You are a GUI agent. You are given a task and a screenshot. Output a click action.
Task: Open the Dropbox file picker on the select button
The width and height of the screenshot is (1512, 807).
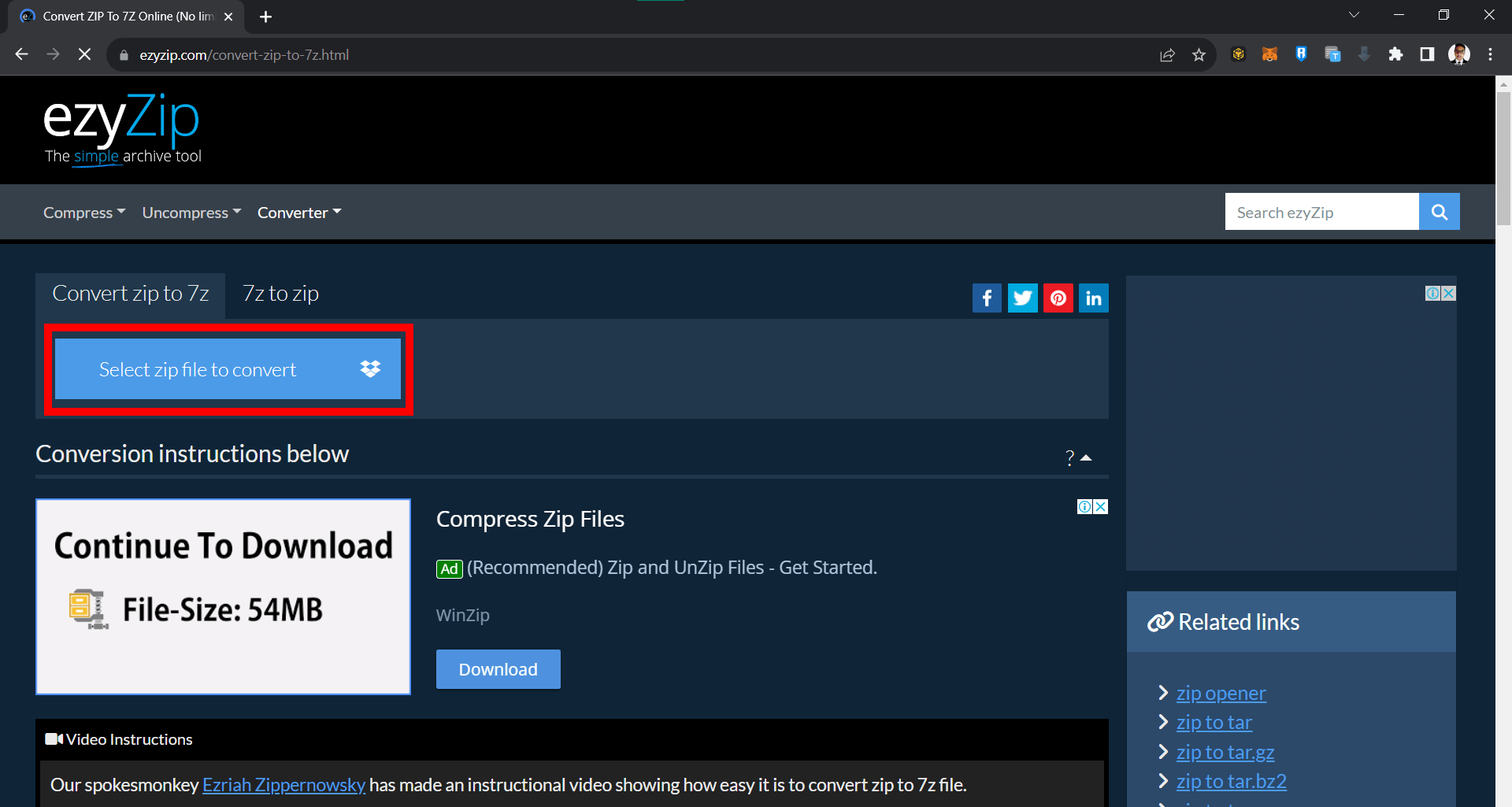(370, 368)
